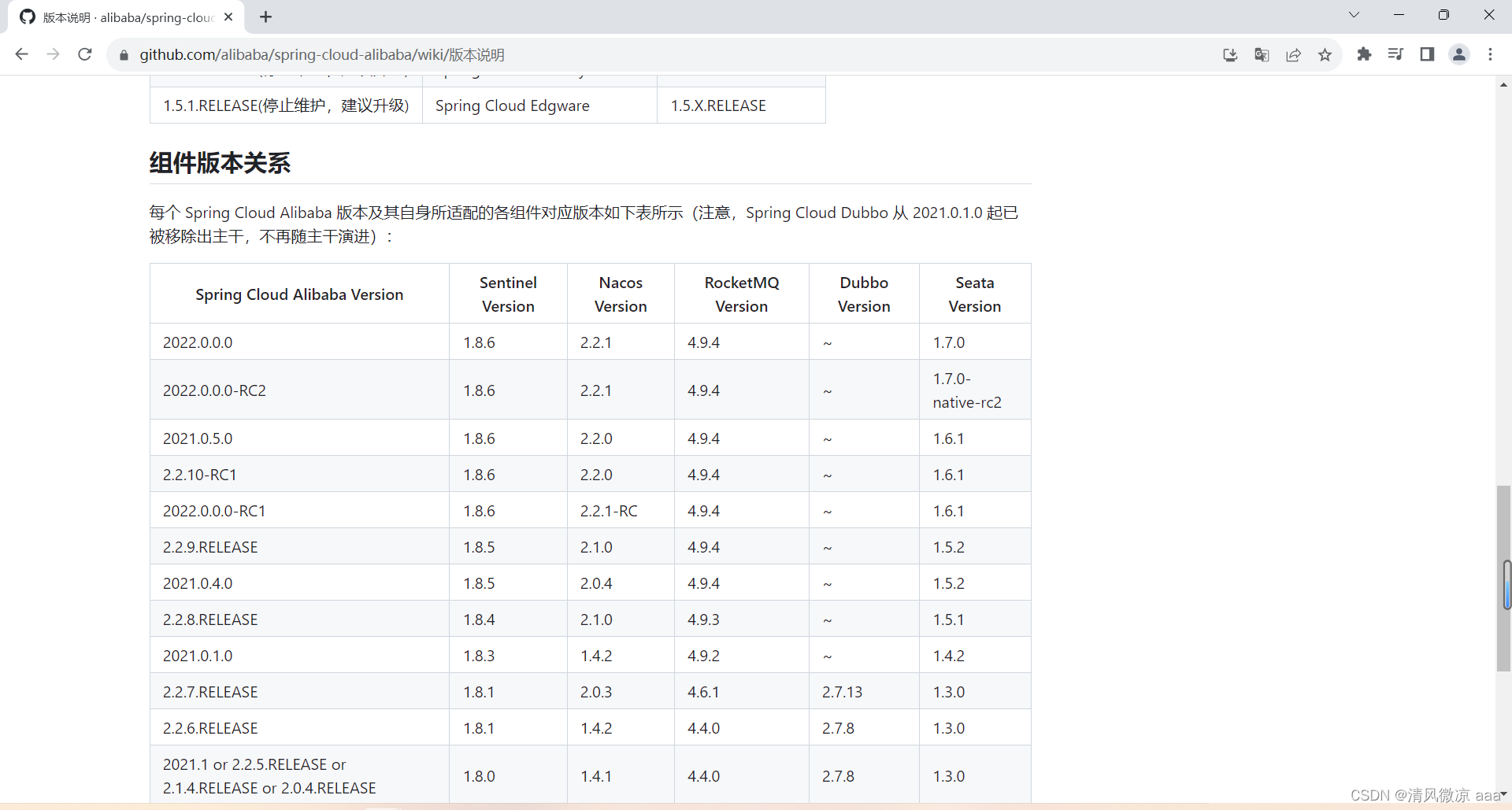Image resolution: width=1512 pixels, height=810 pixels.
Task: View site information lock icon
Action: coord(124,55)
